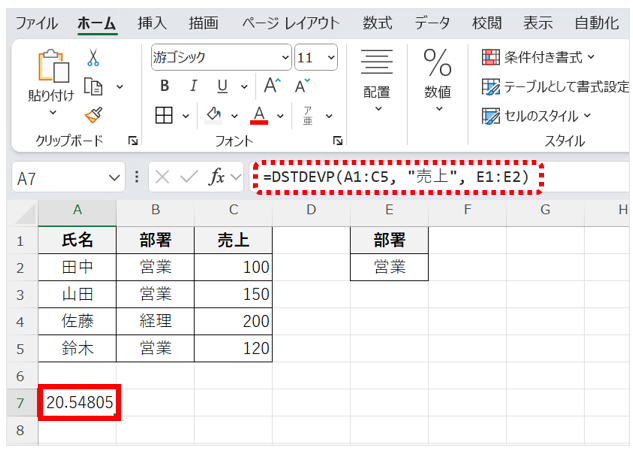This screenshot has width=633, height=451.
Task: Click the Increase Font Size icon
Action: click(x=271, y=86)
